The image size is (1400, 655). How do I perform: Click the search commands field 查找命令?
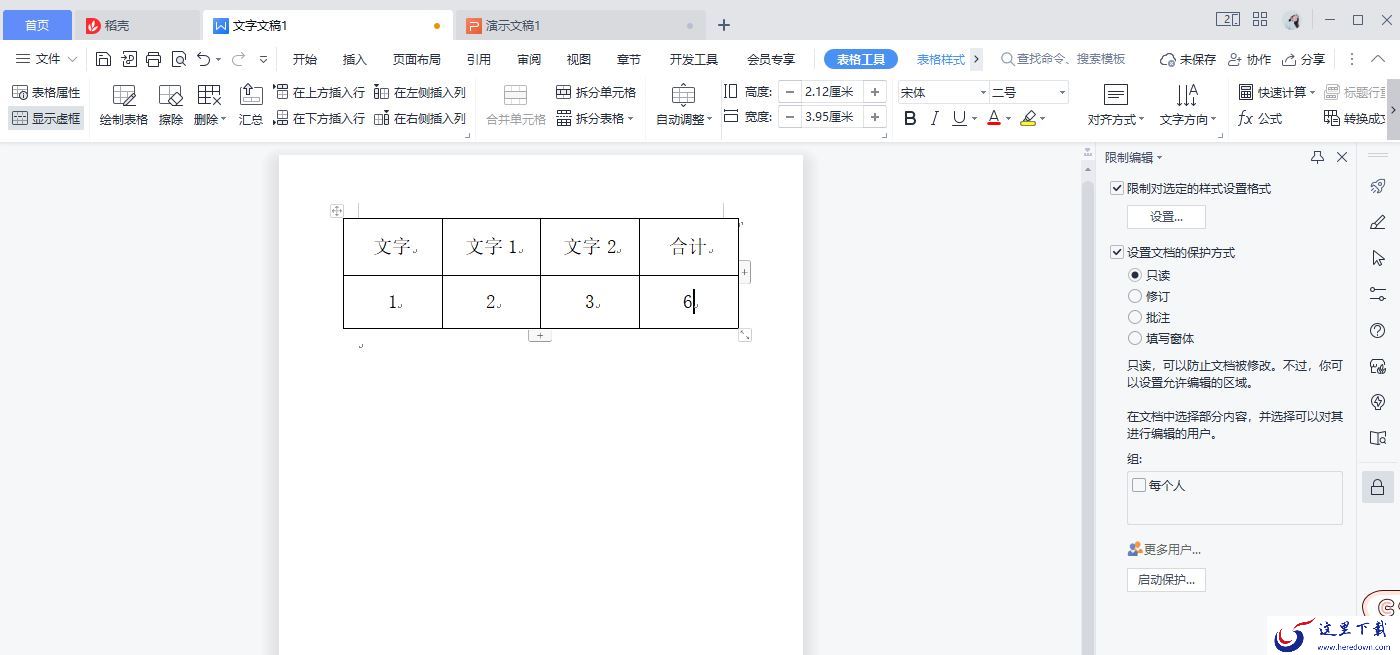tap(1063, 59)
